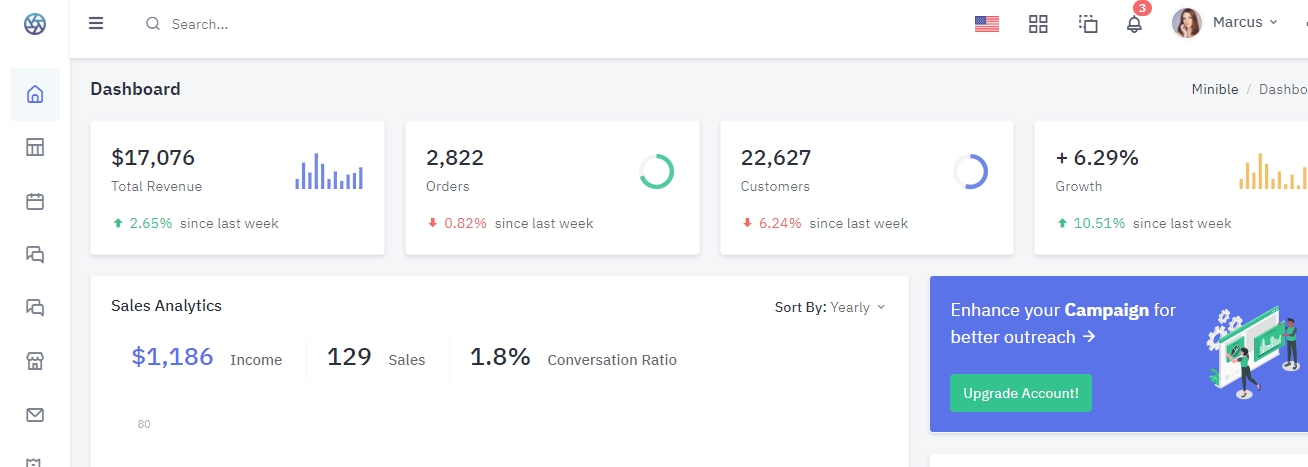
Task: Click the user avatar photo
Action: 1186,23
